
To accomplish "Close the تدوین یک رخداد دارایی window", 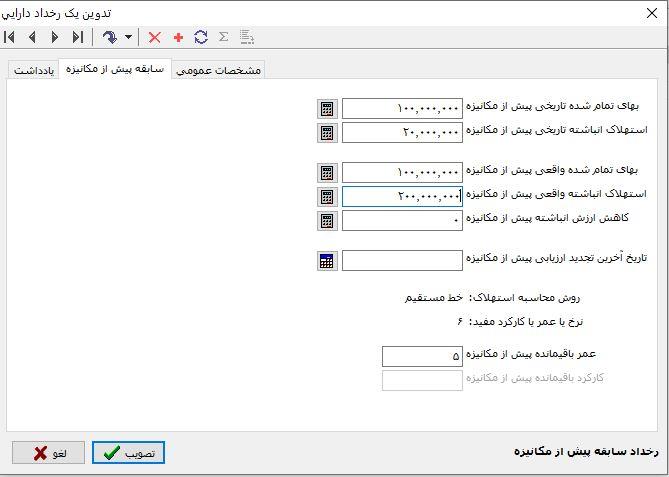I will (x=649, y=12).
